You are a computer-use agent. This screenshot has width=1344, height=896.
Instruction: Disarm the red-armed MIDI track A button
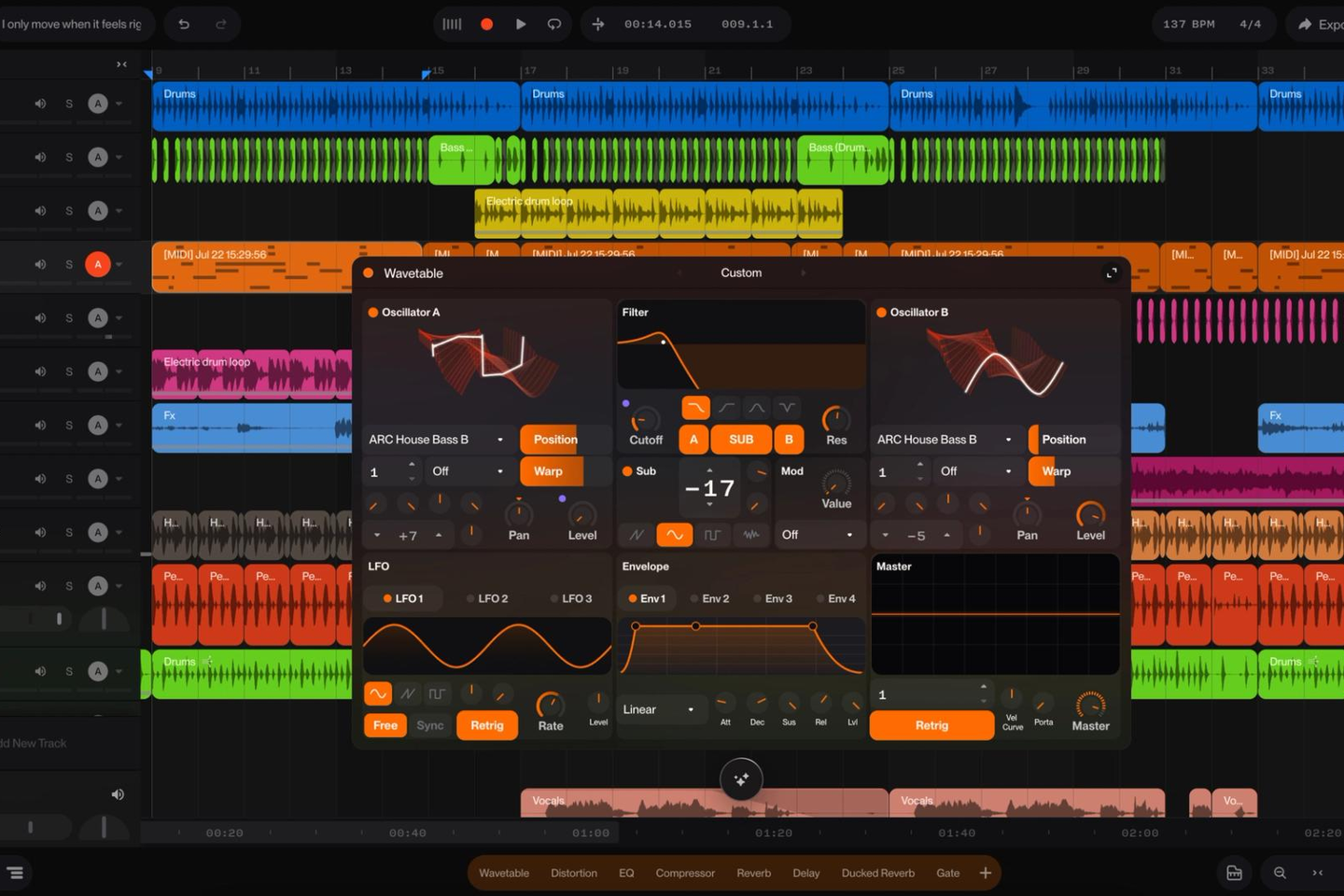click(x=98, y=264)
